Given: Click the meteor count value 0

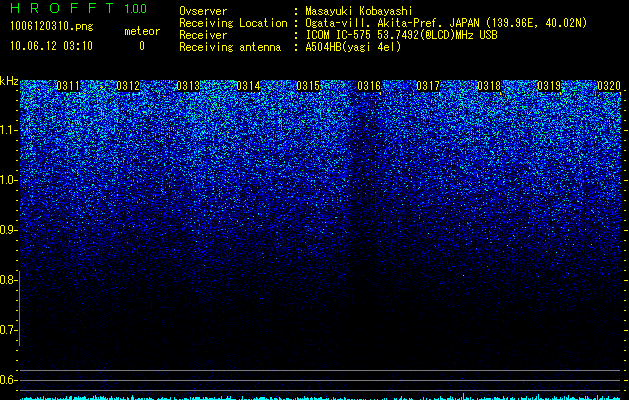Looking at the screenshot, I should pos(142,46).
